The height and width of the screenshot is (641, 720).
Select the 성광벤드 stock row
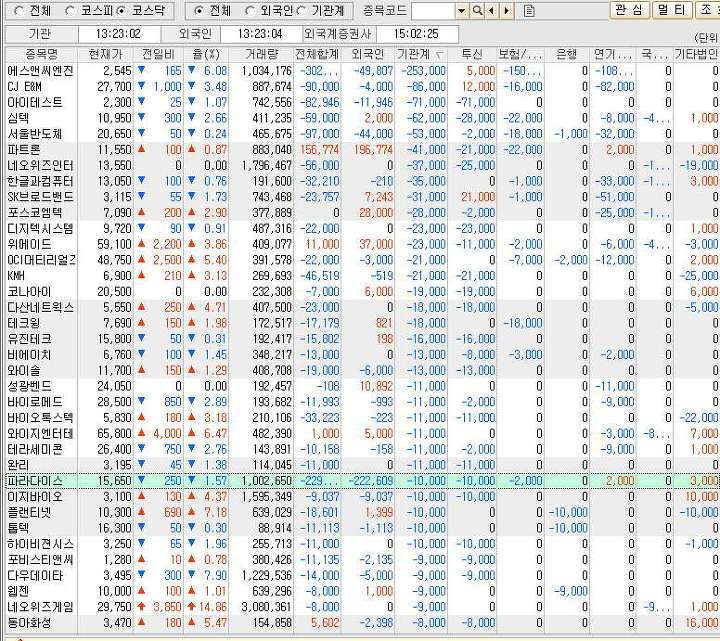point(362,386)
